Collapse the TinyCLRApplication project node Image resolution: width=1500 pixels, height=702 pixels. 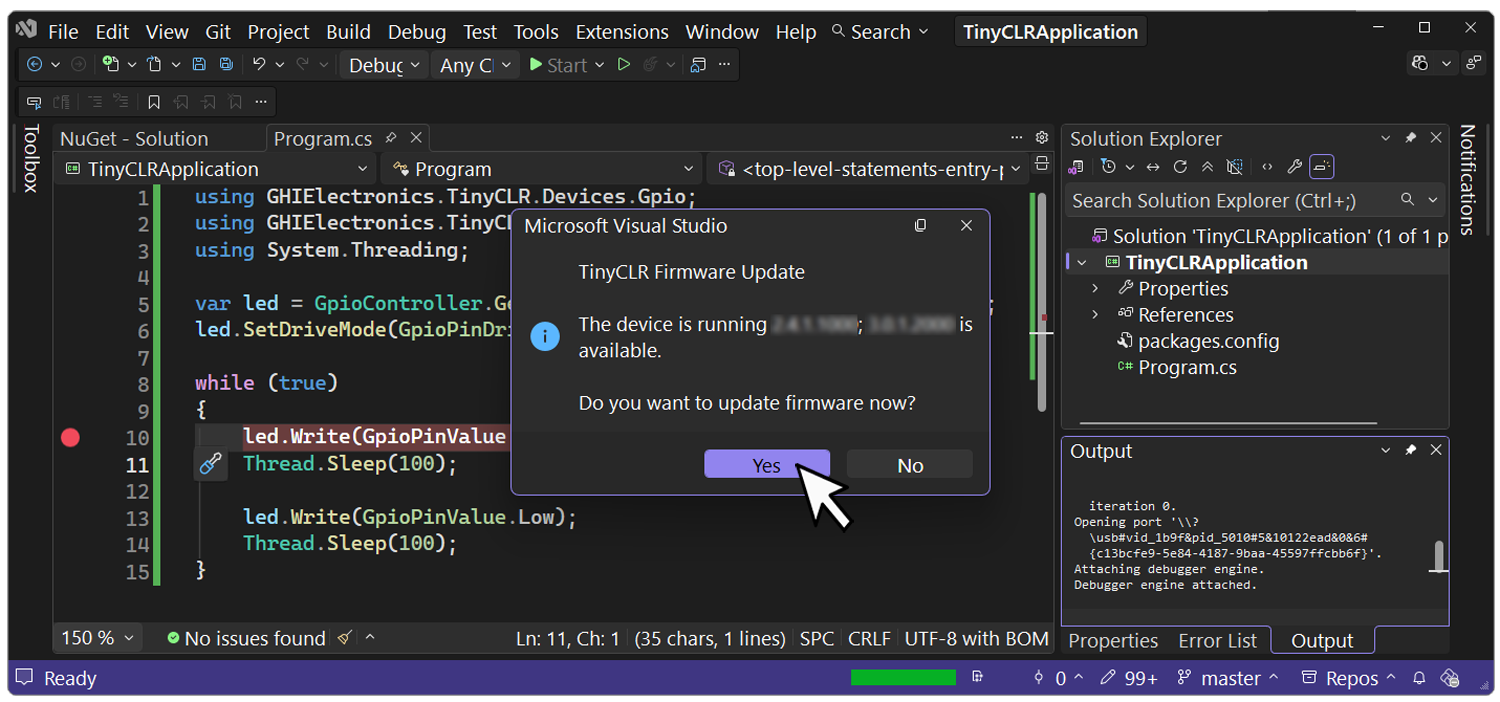point(1081,262)
